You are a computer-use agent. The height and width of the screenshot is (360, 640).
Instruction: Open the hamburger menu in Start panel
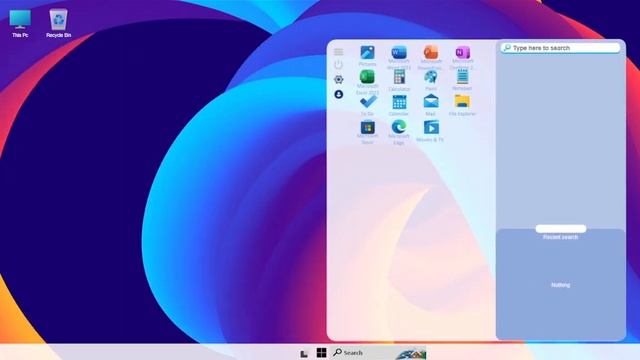tap(338, 52)
